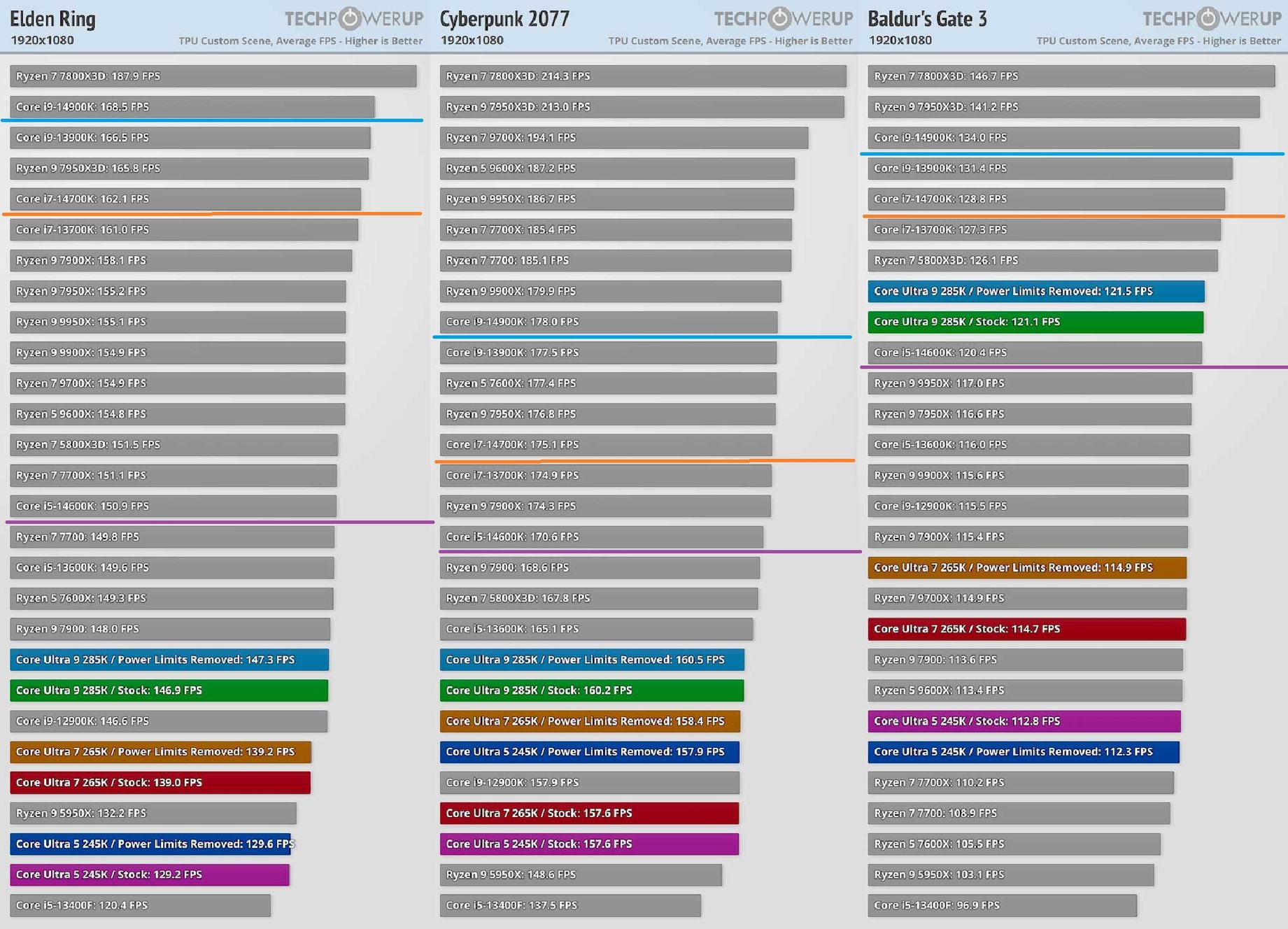This screenshot has height=929, width=1288.
Task: Click the TechPowerUp power icon above Cyberpunk 2077 chart
Action: (779, 18)
